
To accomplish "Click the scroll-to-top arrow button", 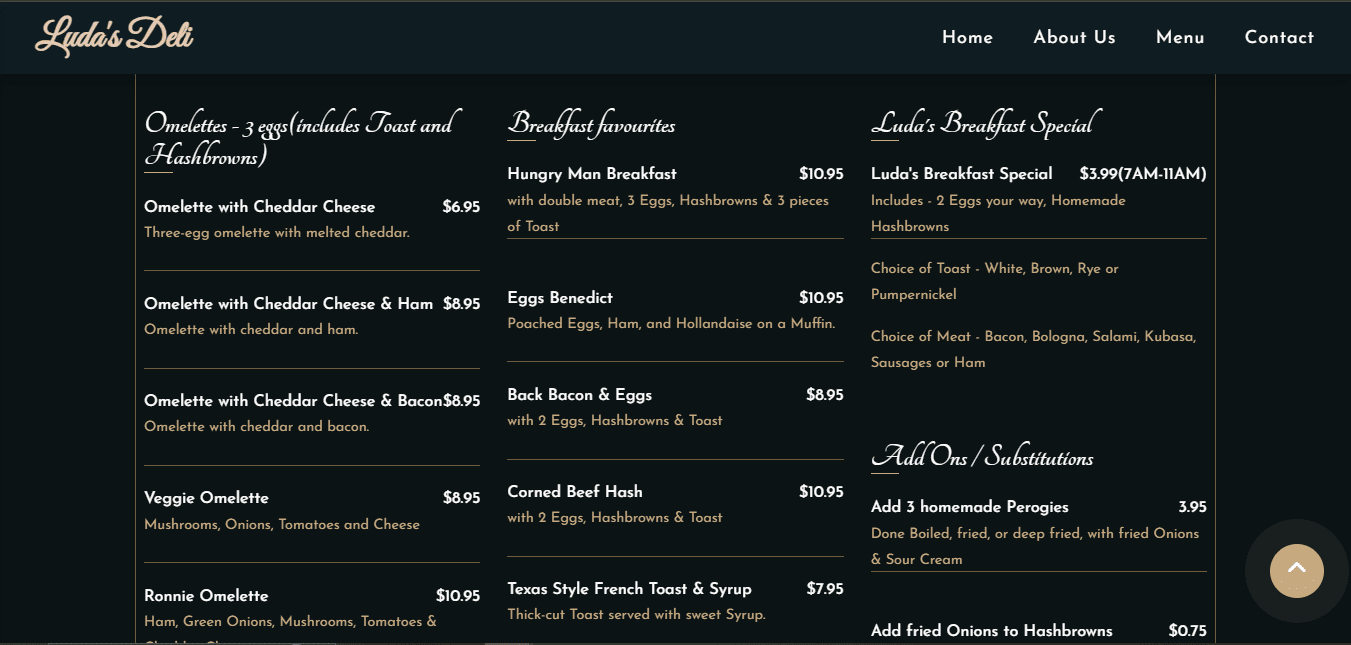I will pos(1296,570).
